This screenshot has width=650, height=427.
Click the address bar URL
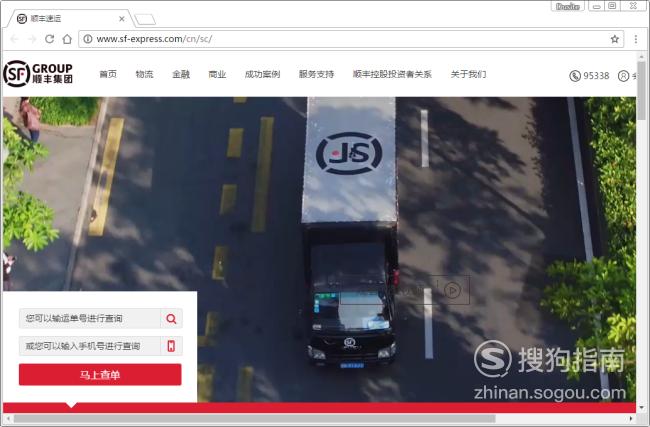pyautogui.click(x=154, y=39)
